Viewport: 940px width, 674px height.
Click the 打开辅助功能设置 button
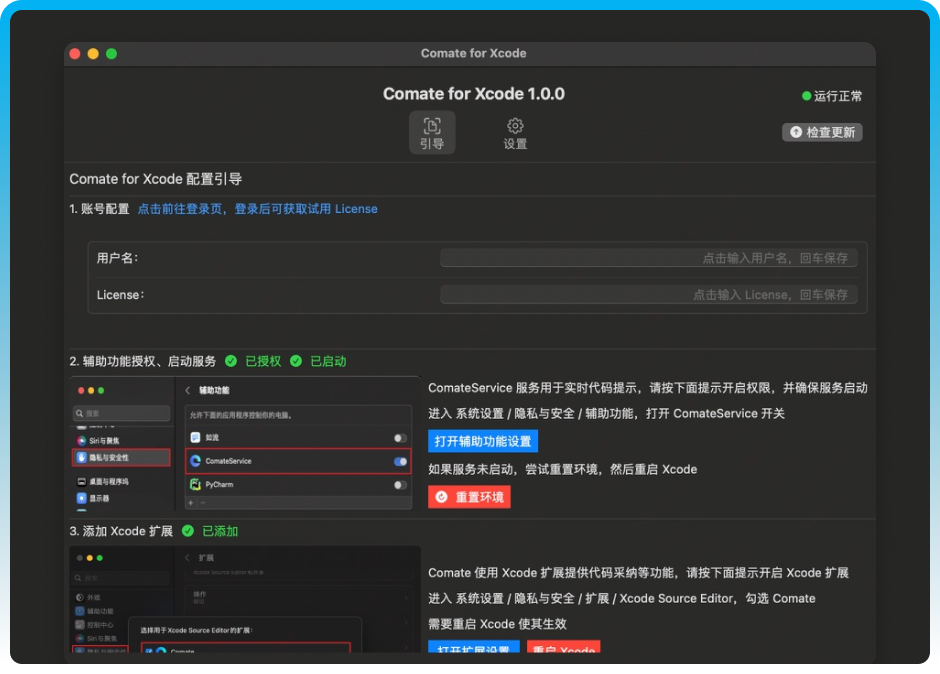(483, 441)
